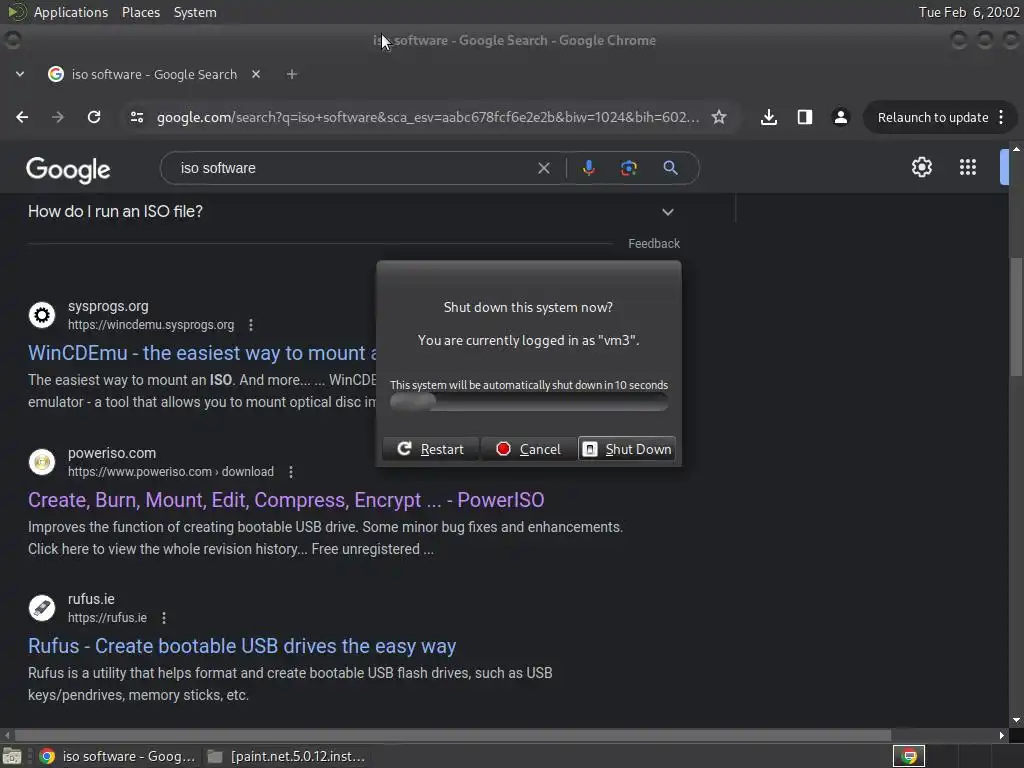
Task: Open more options for rufus.ie result
Action: [164, 618]
